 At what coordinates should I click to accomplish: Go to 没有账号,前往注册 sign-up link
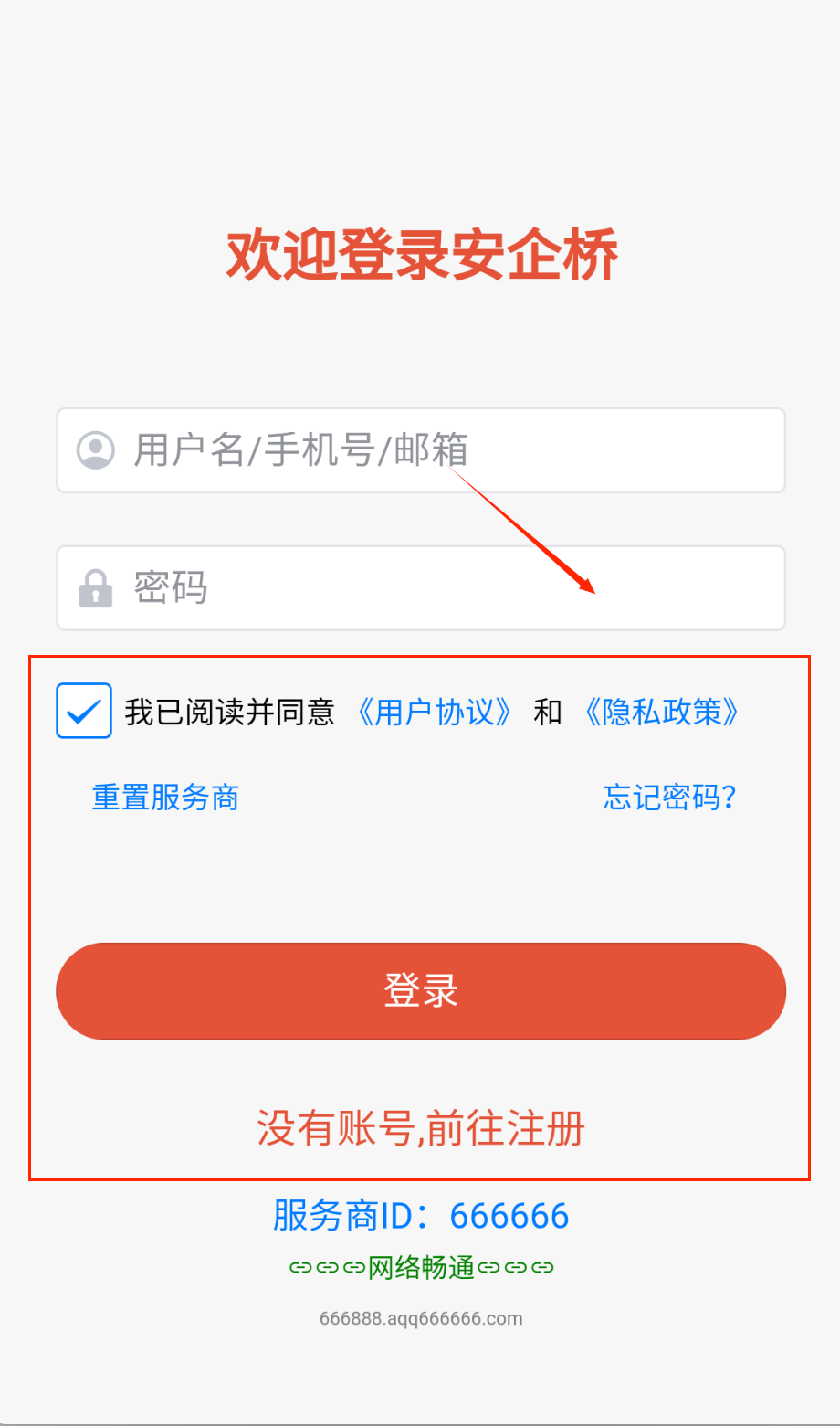point(421,1128)
